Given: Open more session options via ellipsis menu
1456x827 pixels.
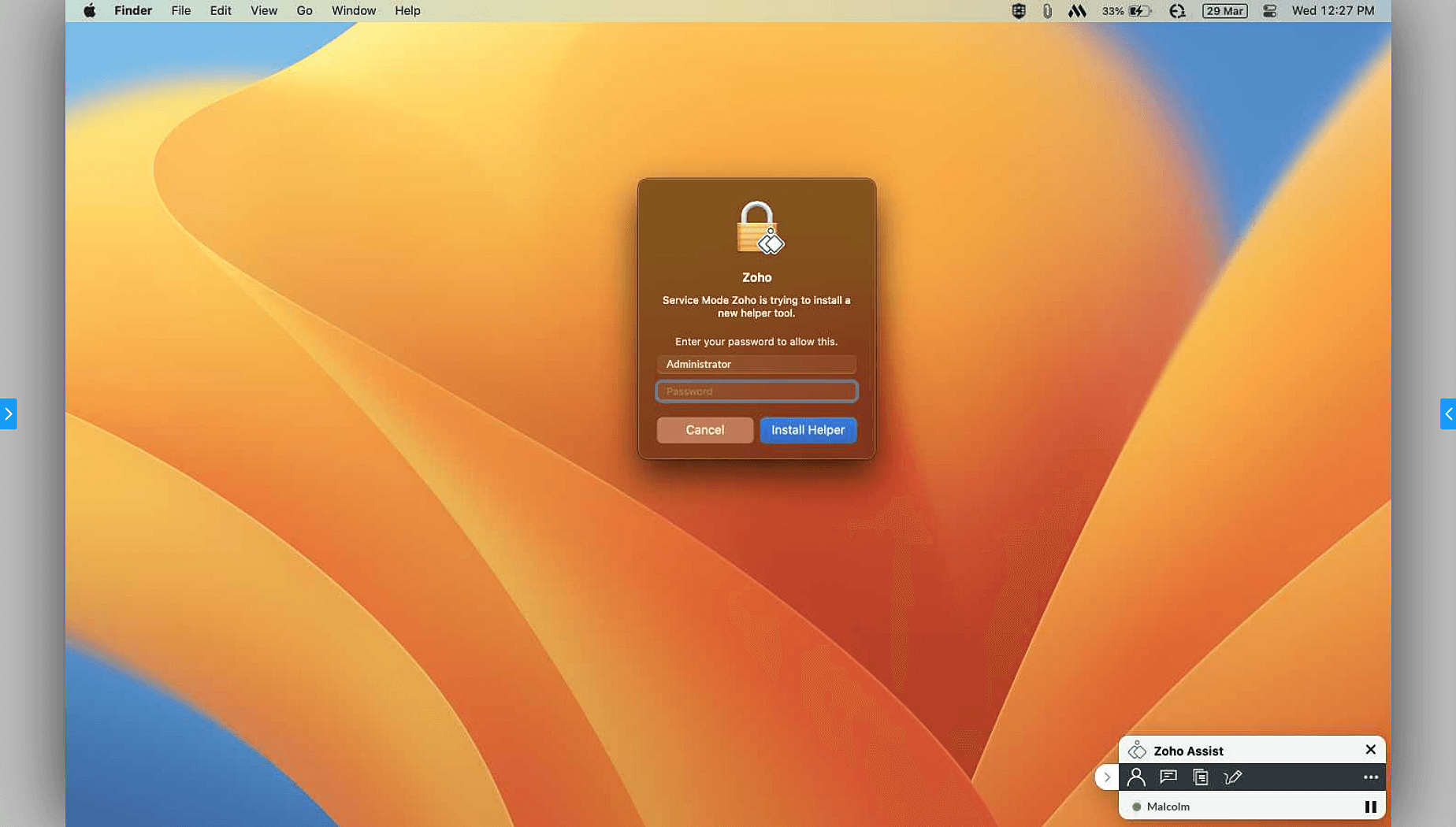Looking at the screenshot, I should click(1369, 777).
